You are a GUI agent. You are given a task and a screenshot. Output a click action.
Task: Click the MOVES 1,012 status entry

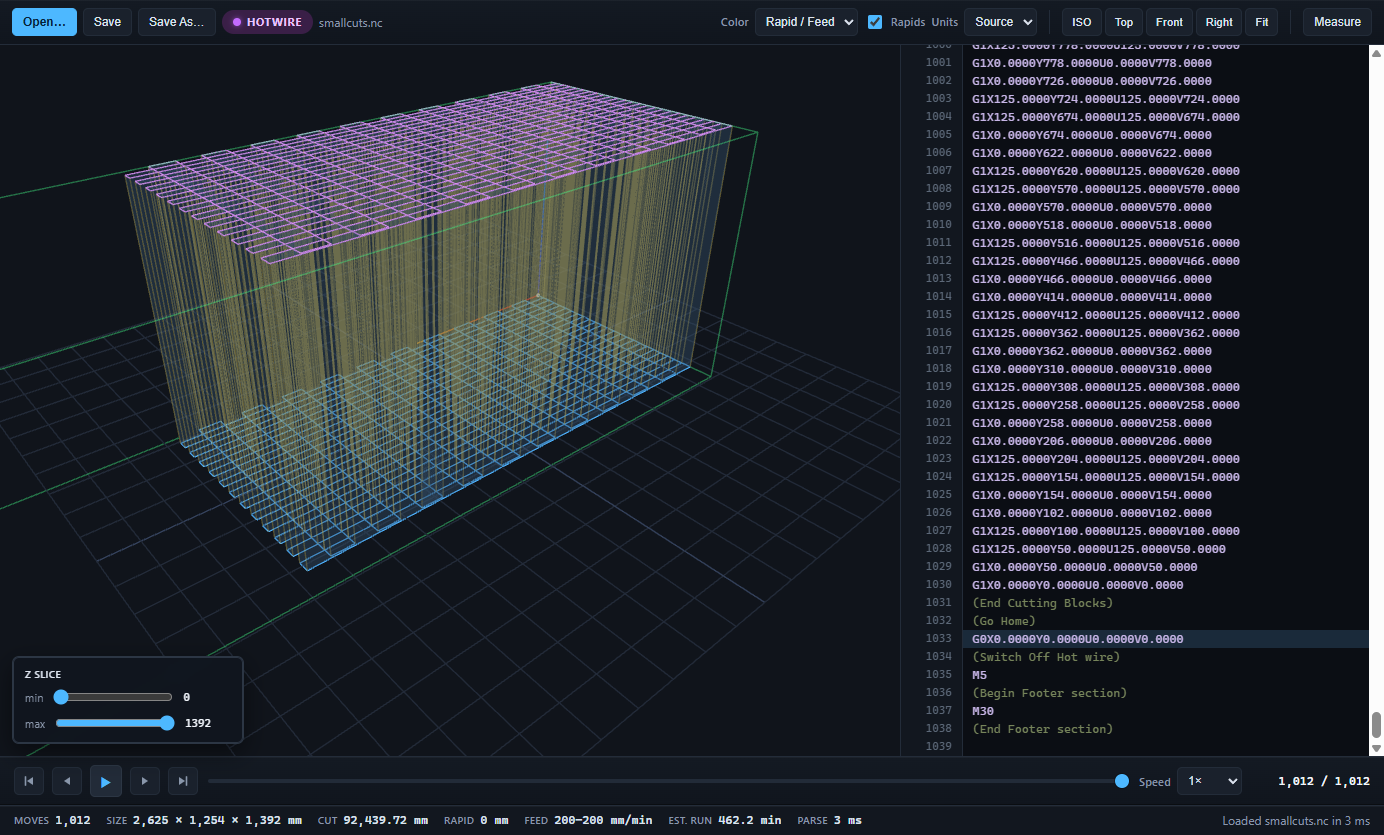point(52,821)
